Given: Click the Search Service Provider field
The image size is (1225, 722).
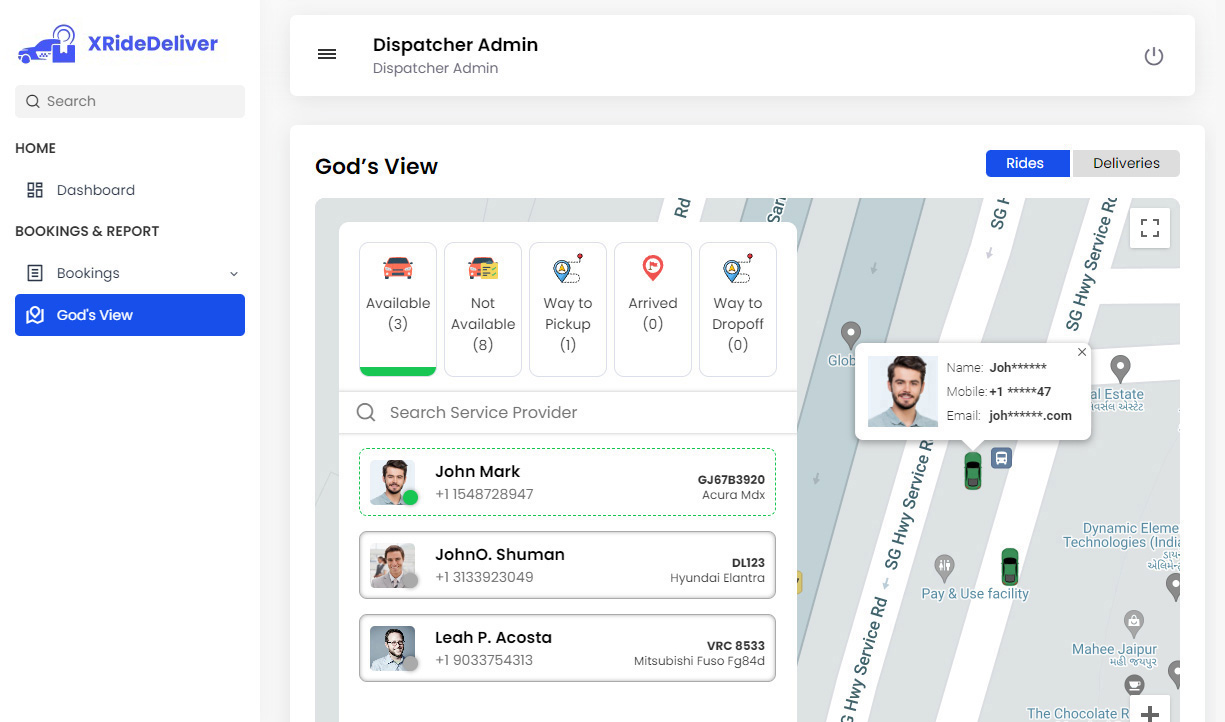Looking at the screenshot, I should [580, 413].
